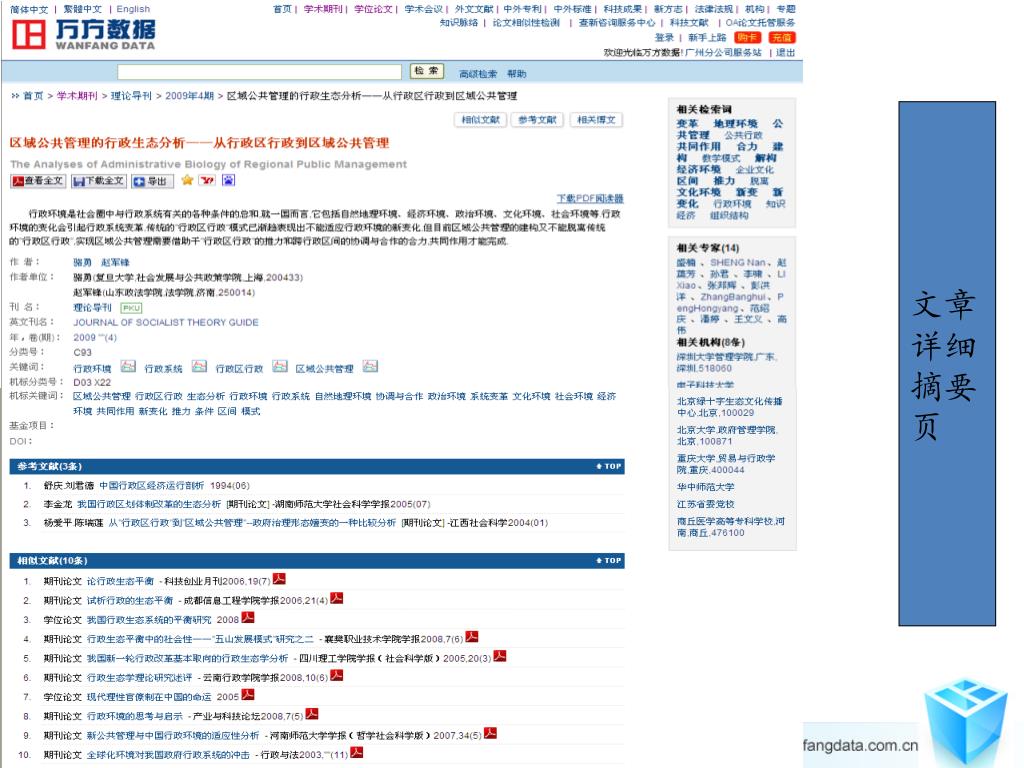
Task: Click PDF icon for 试析行政的生态平衡
Action: pos(337,598)
